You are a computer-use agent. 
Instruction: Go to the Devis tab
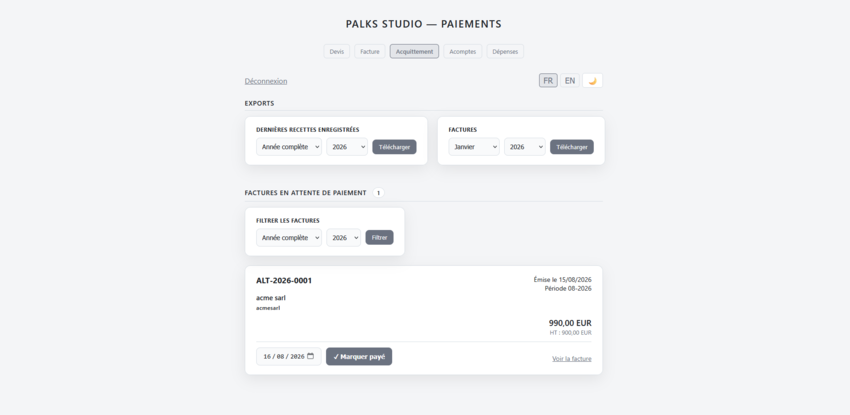(x=337, y=51)
